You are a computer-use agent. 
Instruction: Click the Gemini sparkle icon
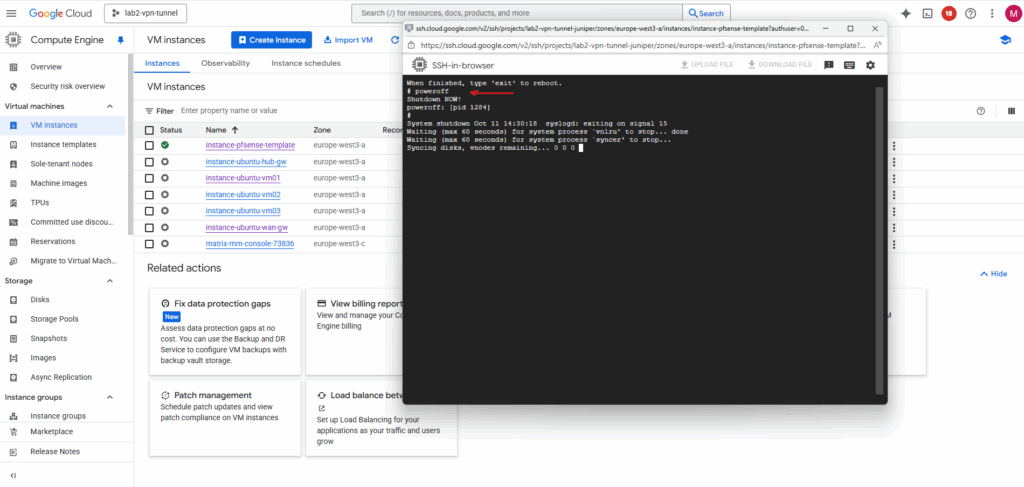click(905, 13)
